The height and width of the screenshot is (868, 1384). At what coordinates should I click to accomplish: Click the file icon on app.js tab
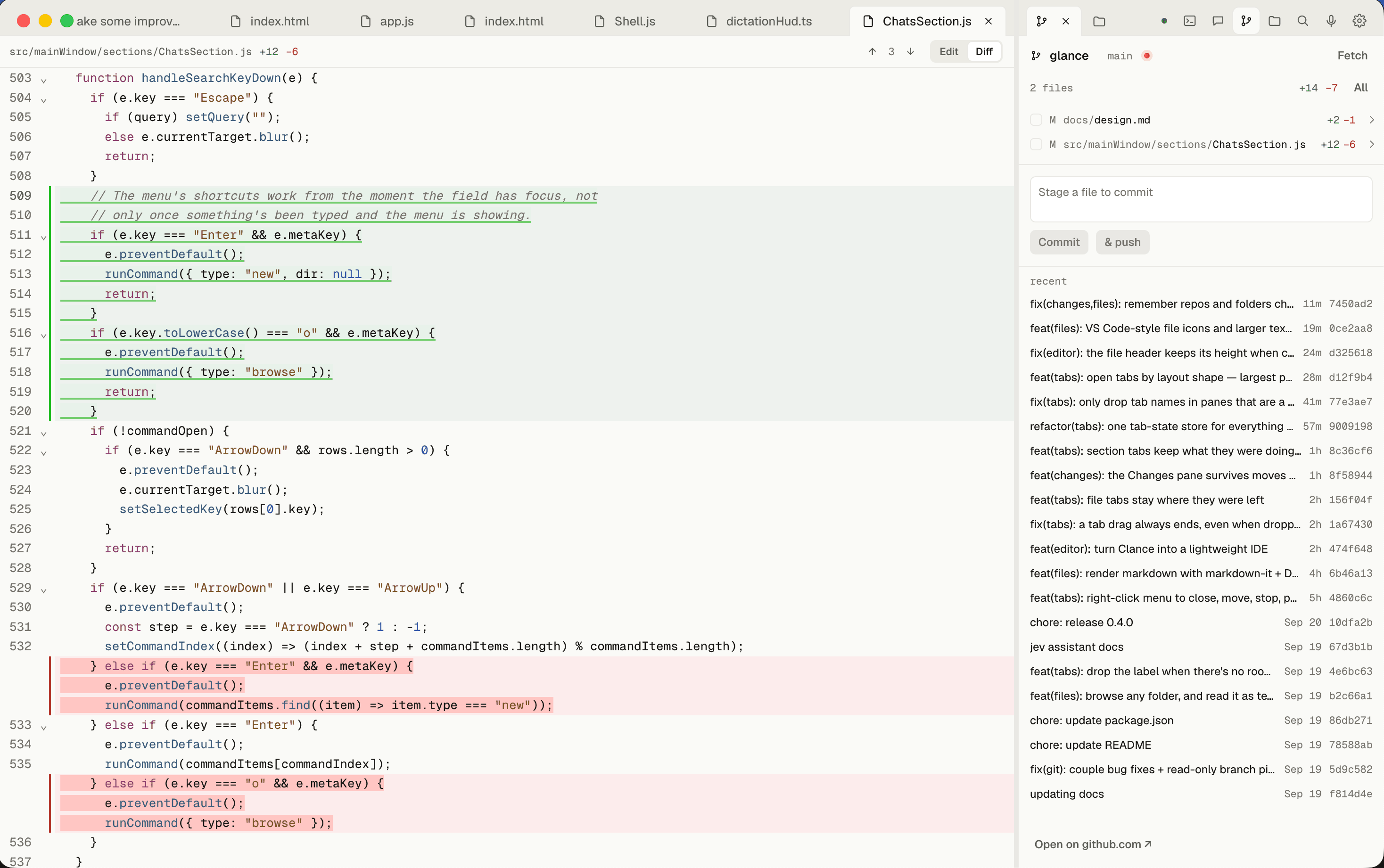(x=365, y=21)
